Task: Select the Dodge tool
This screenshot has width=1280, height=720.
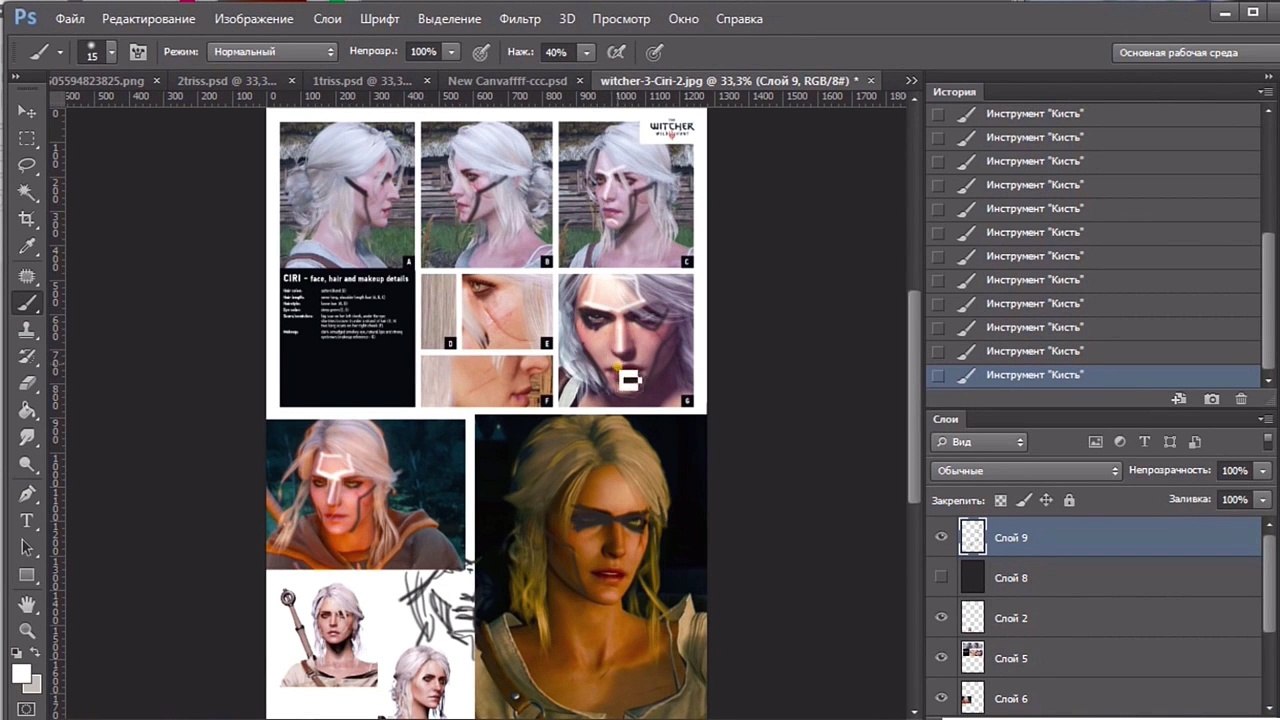Action: coord(27,465)
